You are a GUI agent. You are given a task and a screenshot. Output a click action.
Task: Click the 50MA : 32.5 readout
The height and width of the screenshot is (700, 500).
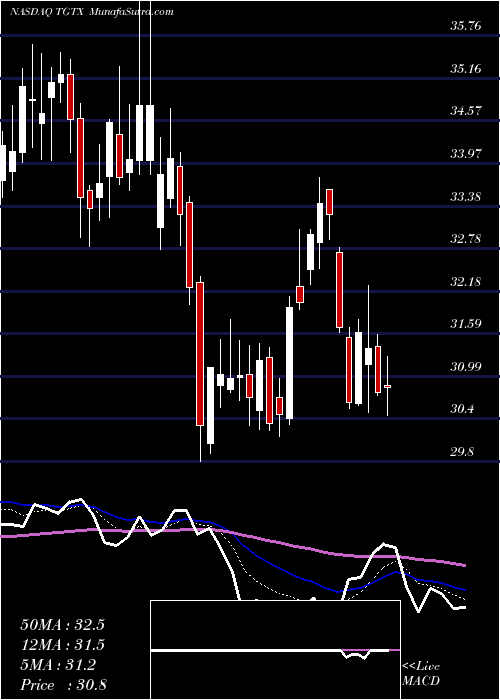coord(62,625)
